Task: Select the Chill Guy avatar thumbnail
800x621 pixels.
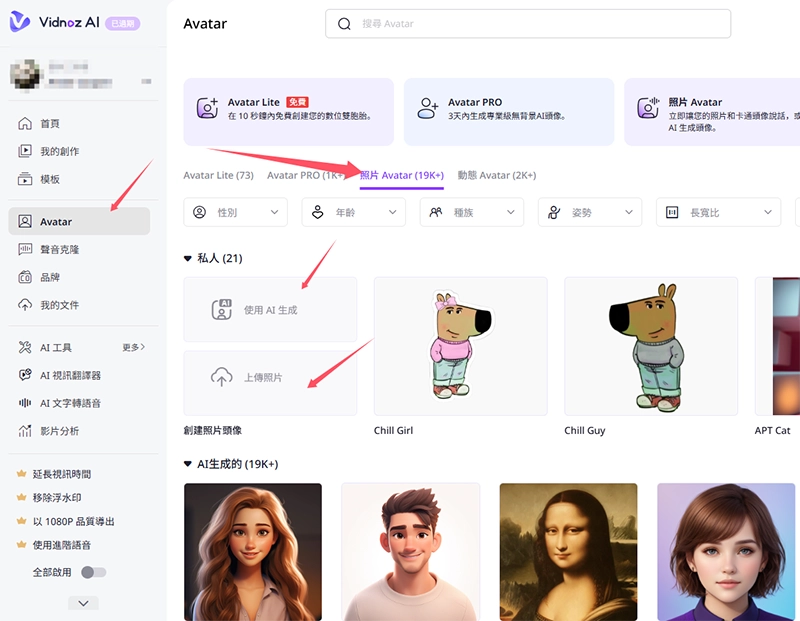Action: pyautogui.click(x=651, y=346)
